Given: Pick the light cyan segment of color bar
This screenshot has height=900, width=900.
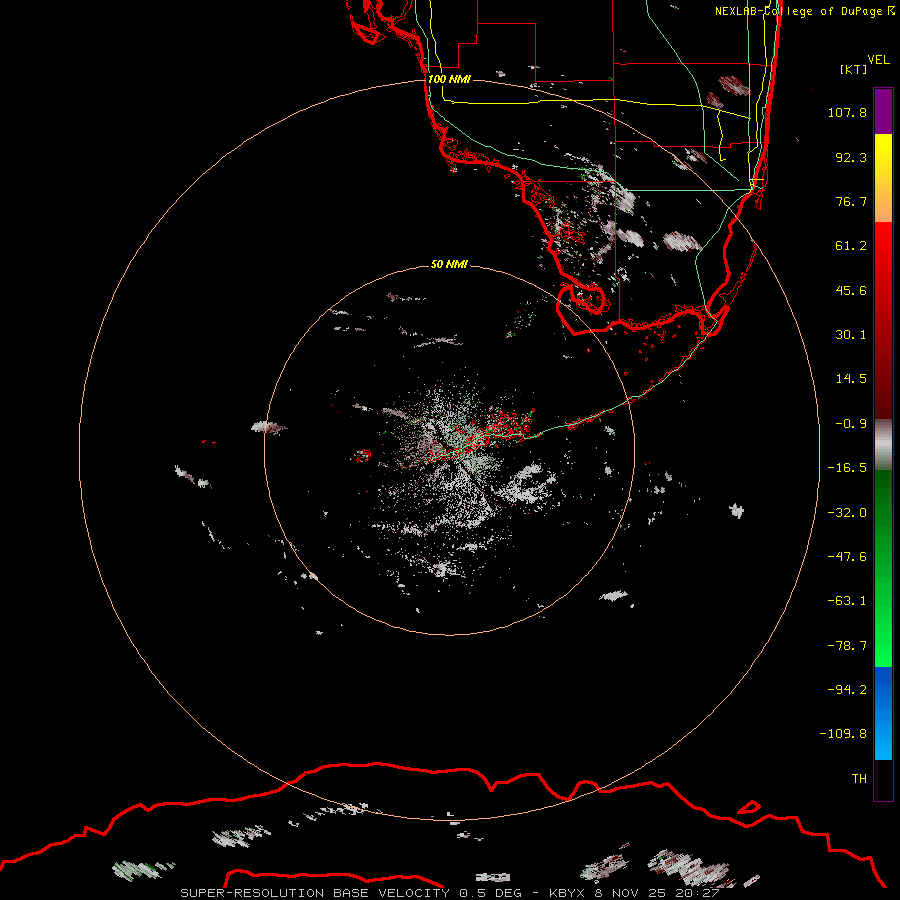Looking at the screenshot, I should pyautogui.click(x=883, y=743).
